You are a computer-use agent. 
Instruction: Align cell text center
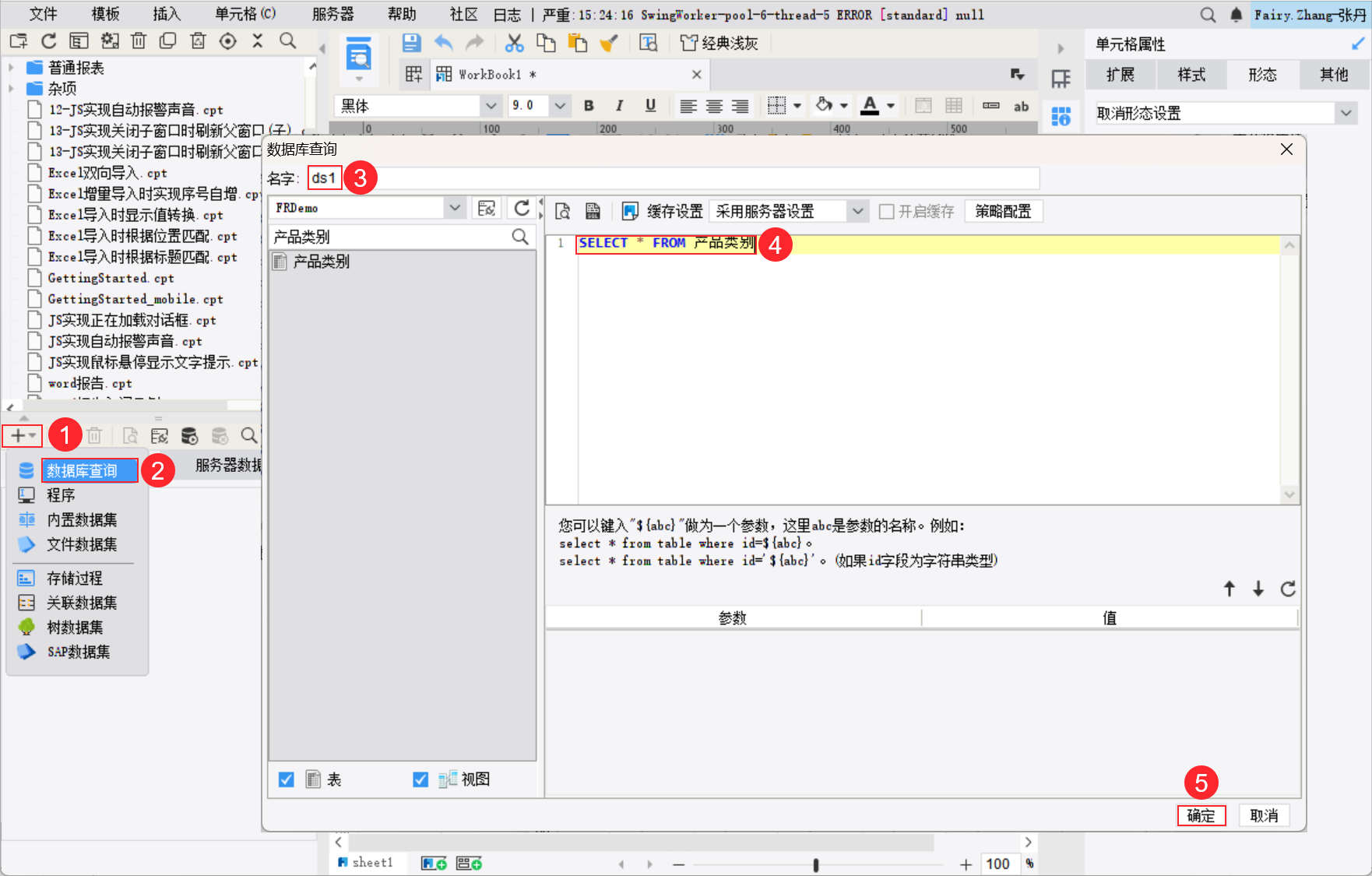[714, 106]
